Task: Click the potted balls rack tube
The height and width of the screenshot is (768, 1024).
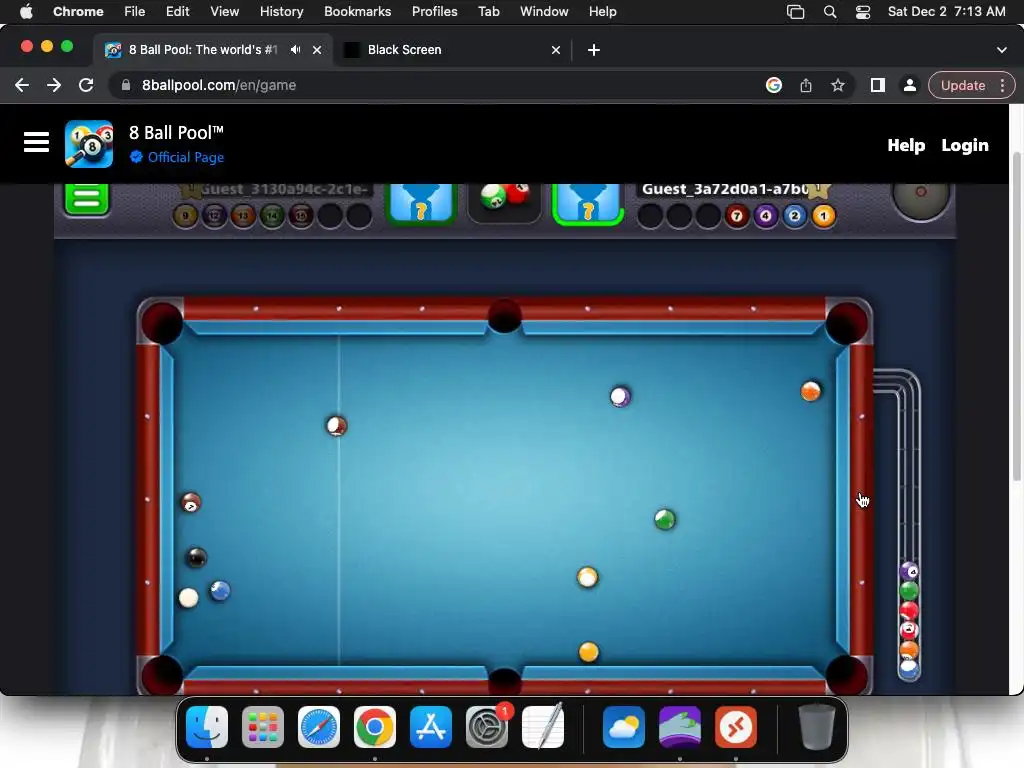Action: (909, 526)
